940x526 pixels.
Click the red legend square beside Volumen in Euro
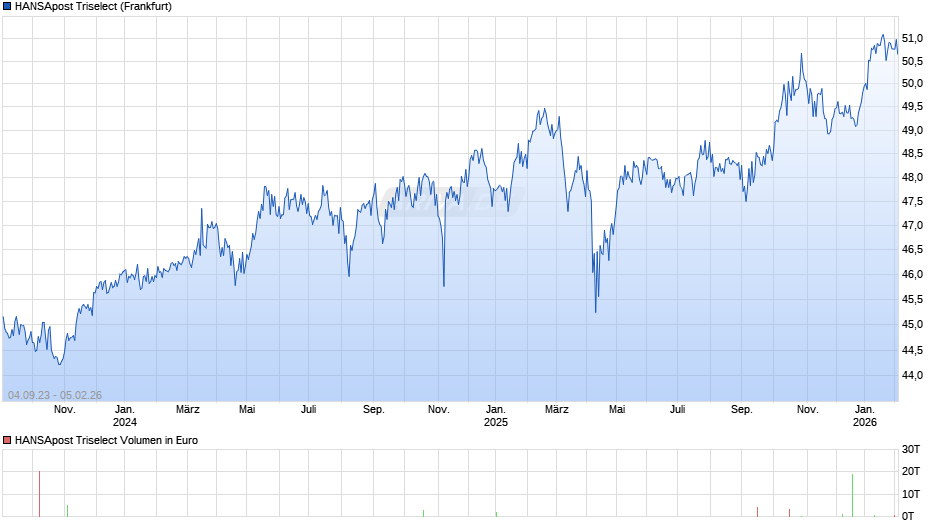tap(7, 440)
